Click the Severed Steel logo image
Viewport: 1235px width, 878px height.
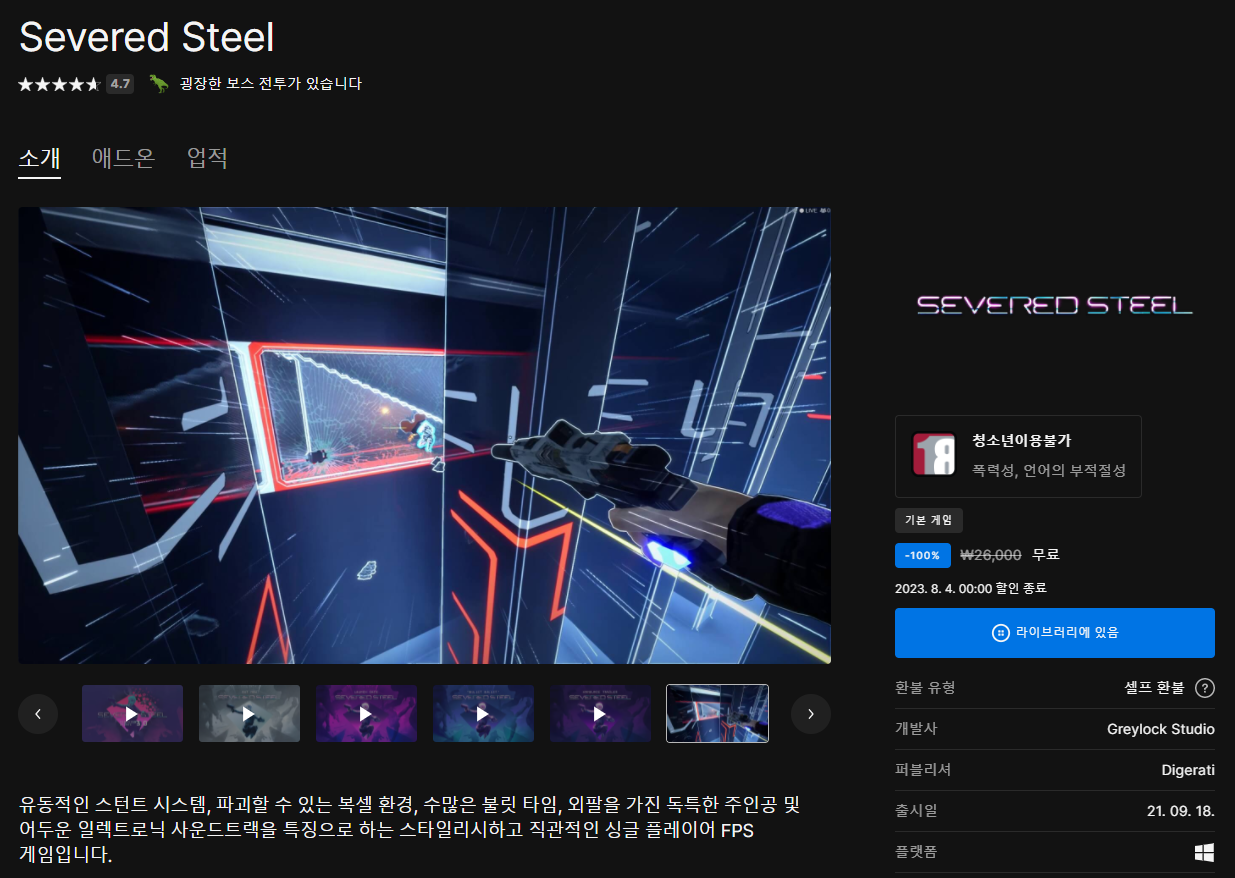click(1055, 304)
